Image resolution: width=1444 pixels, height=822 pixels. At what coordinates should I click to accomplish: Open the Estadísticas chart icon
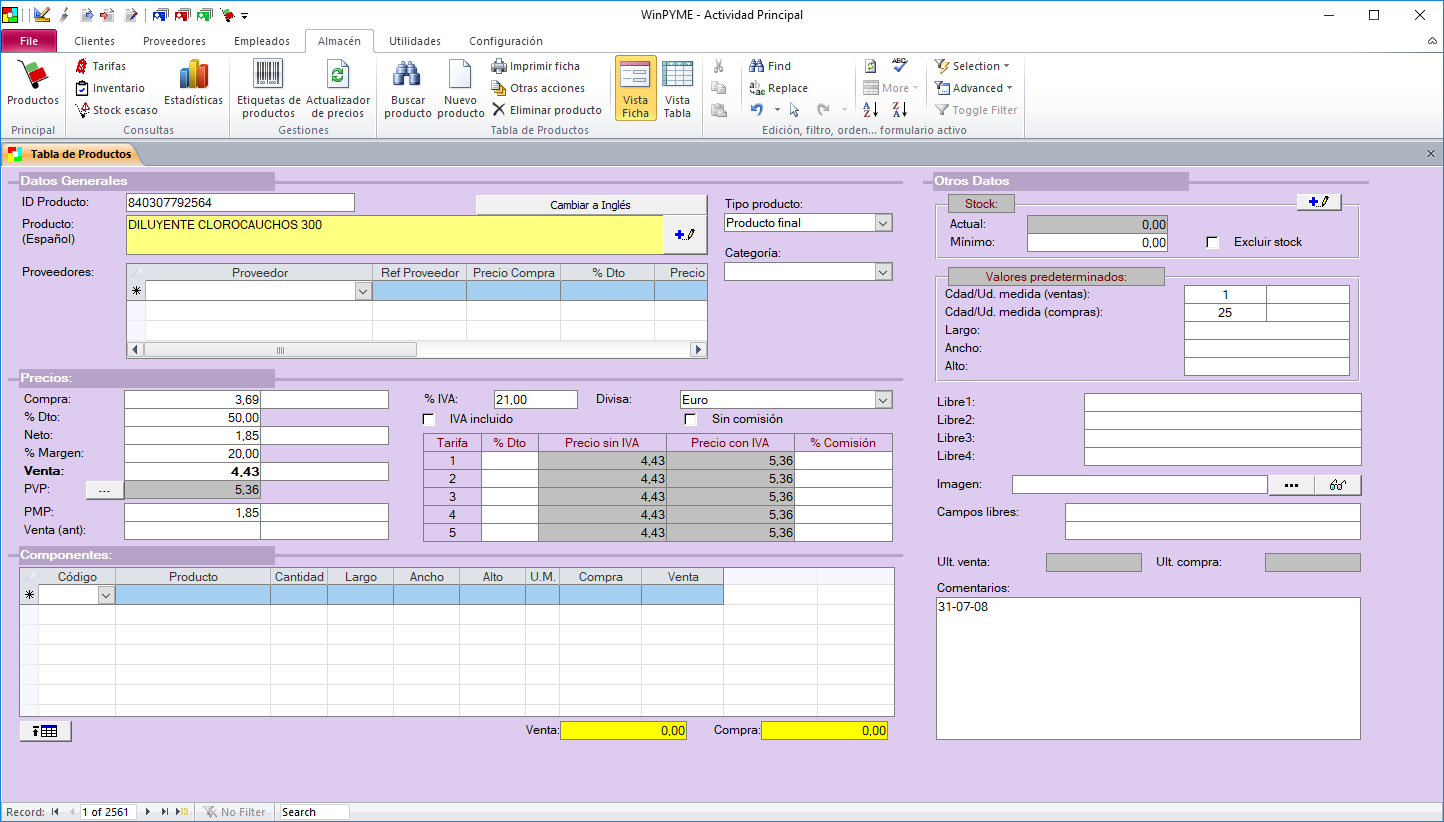(x=193, y=84)
